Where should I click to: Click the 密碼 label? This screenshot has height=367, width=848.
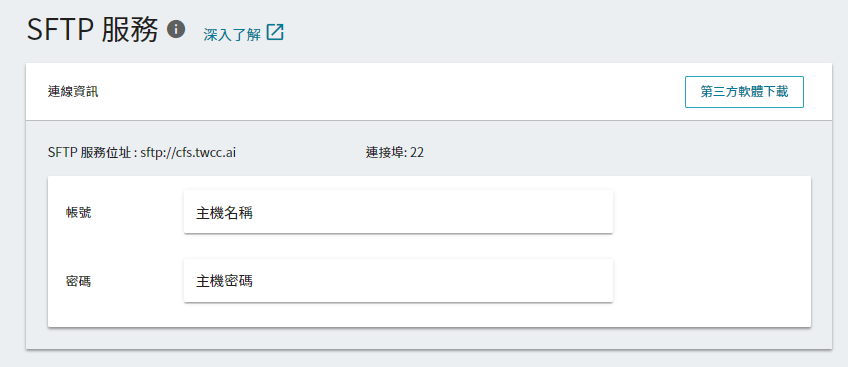click(x=78, y=282)
